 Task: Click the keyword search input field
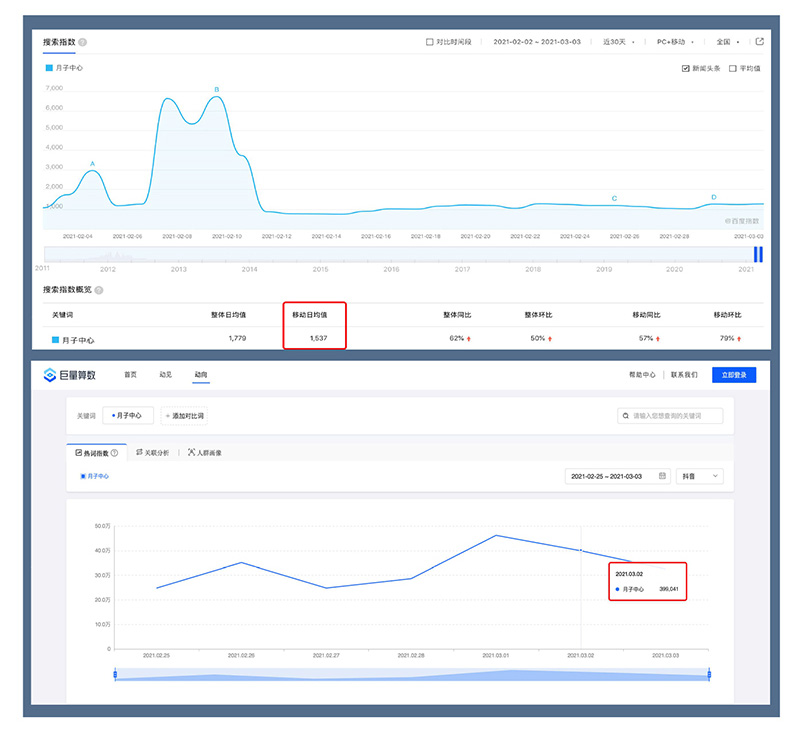tap(675, 415)
